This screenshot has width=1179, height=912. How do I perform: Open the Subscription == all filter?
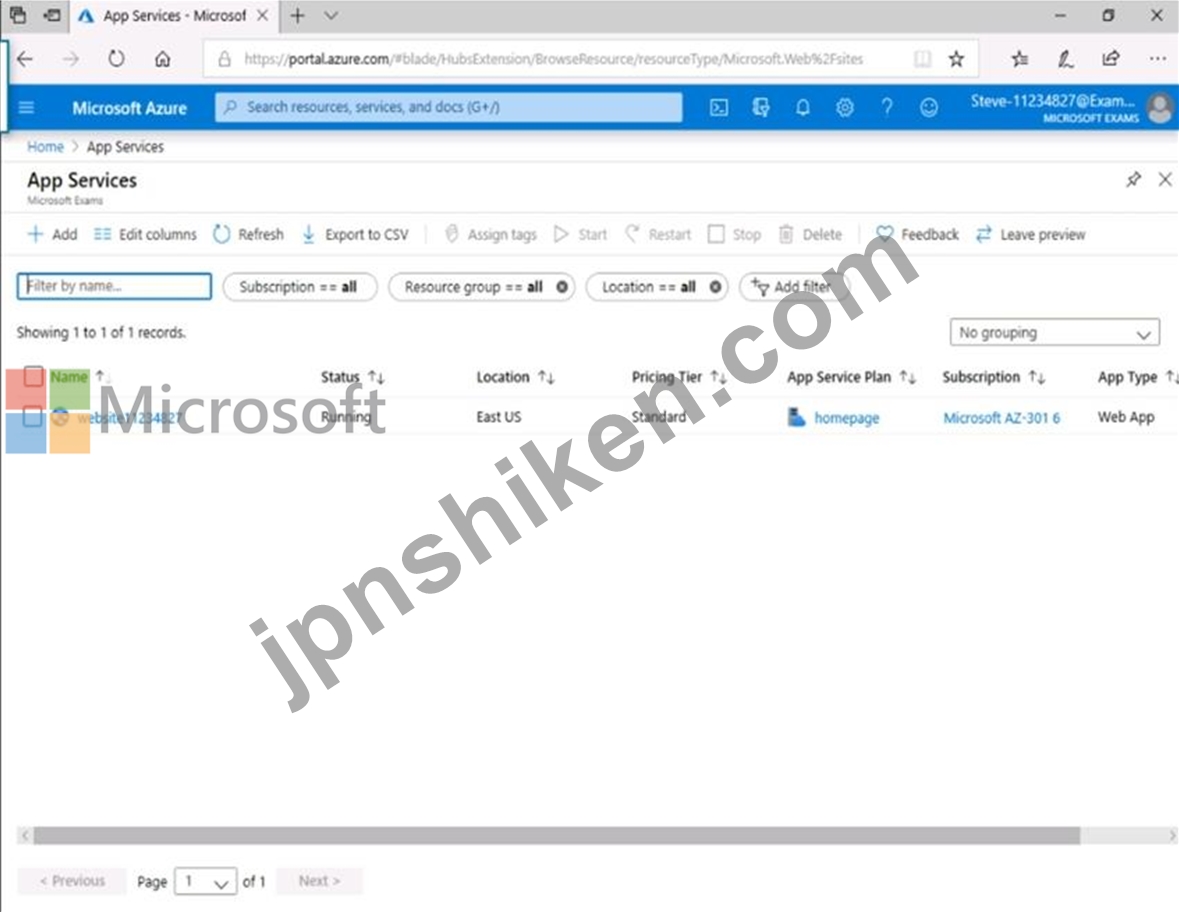tap(299, 286)
